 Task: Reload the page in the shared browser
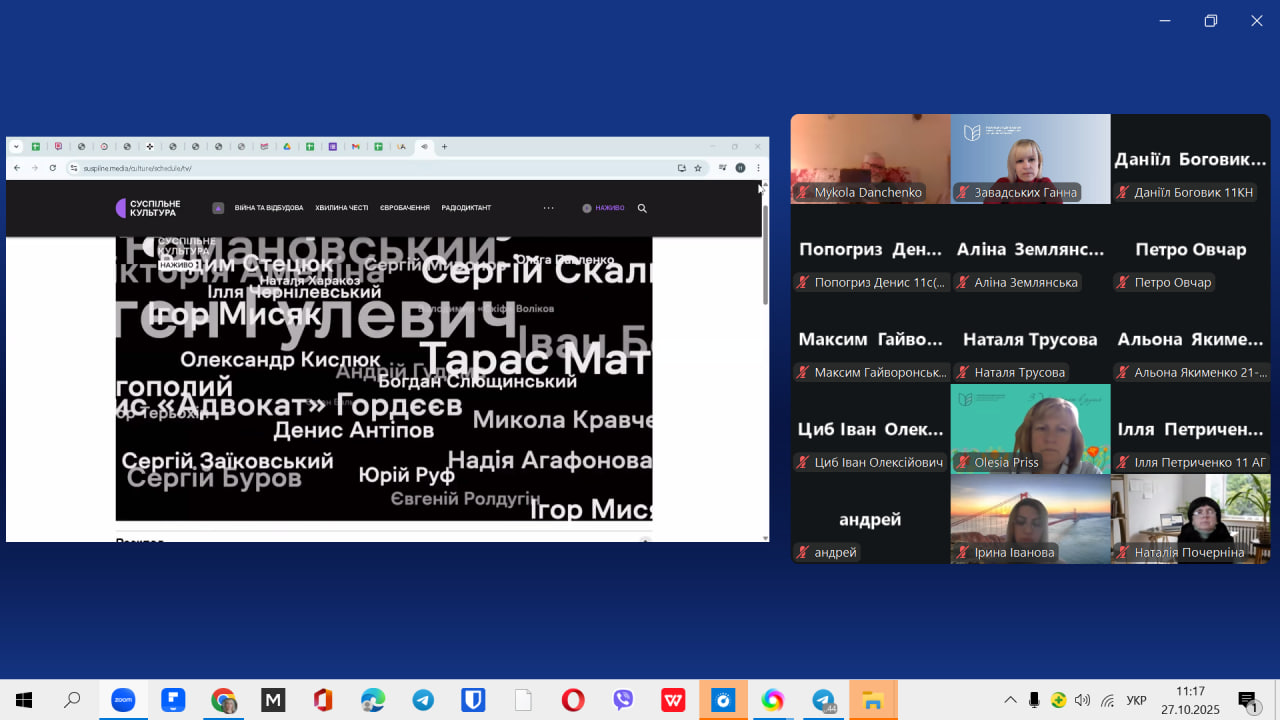[x=53, y=168]
